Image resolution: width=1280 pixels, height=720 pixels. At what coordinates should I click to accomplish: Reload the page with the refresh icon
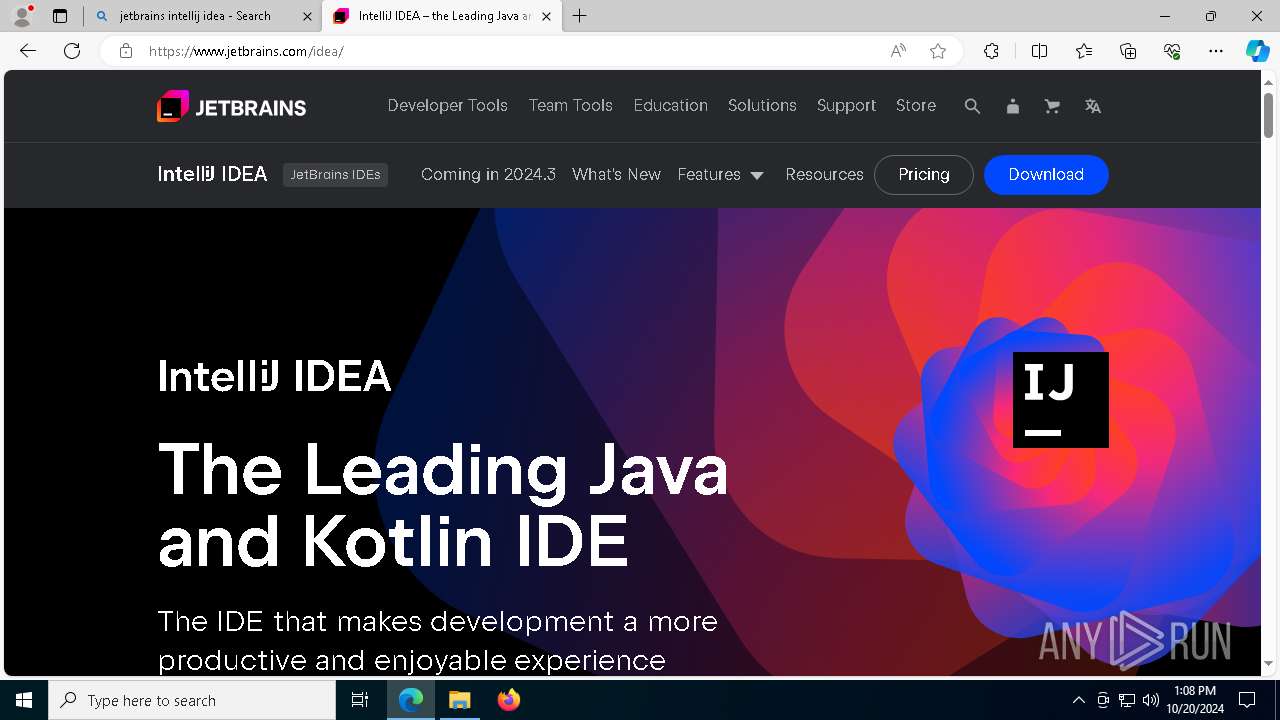pos(72,51)
